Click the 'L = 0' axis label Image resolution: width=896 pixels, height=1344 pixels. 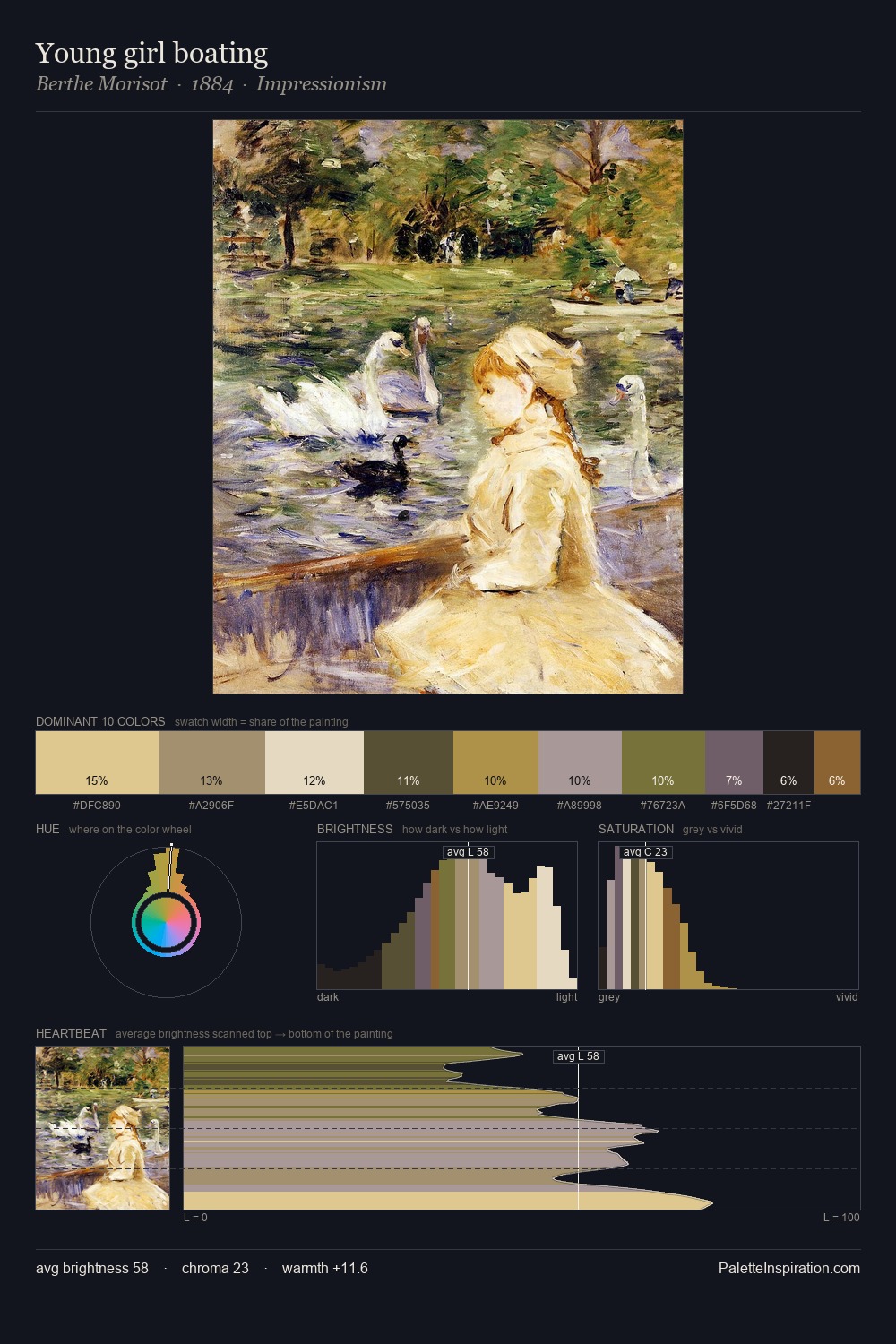(195, 1218)
